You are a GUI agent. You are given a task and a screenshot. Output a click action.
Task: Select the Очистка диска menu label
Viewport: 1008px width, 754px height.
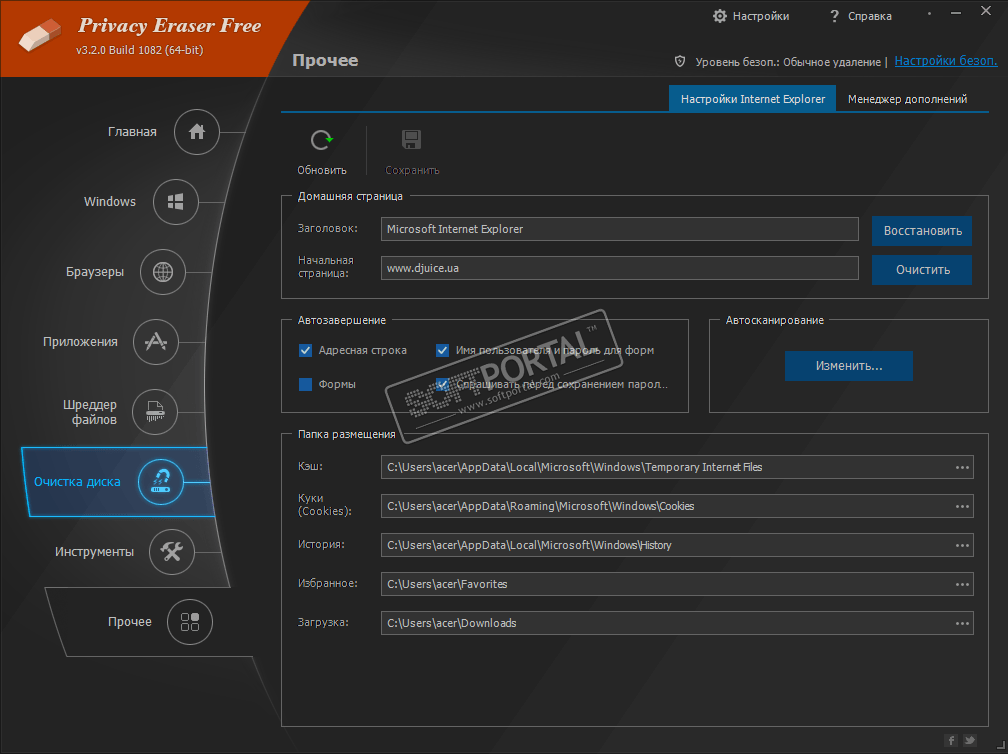[x=77, y=482]
